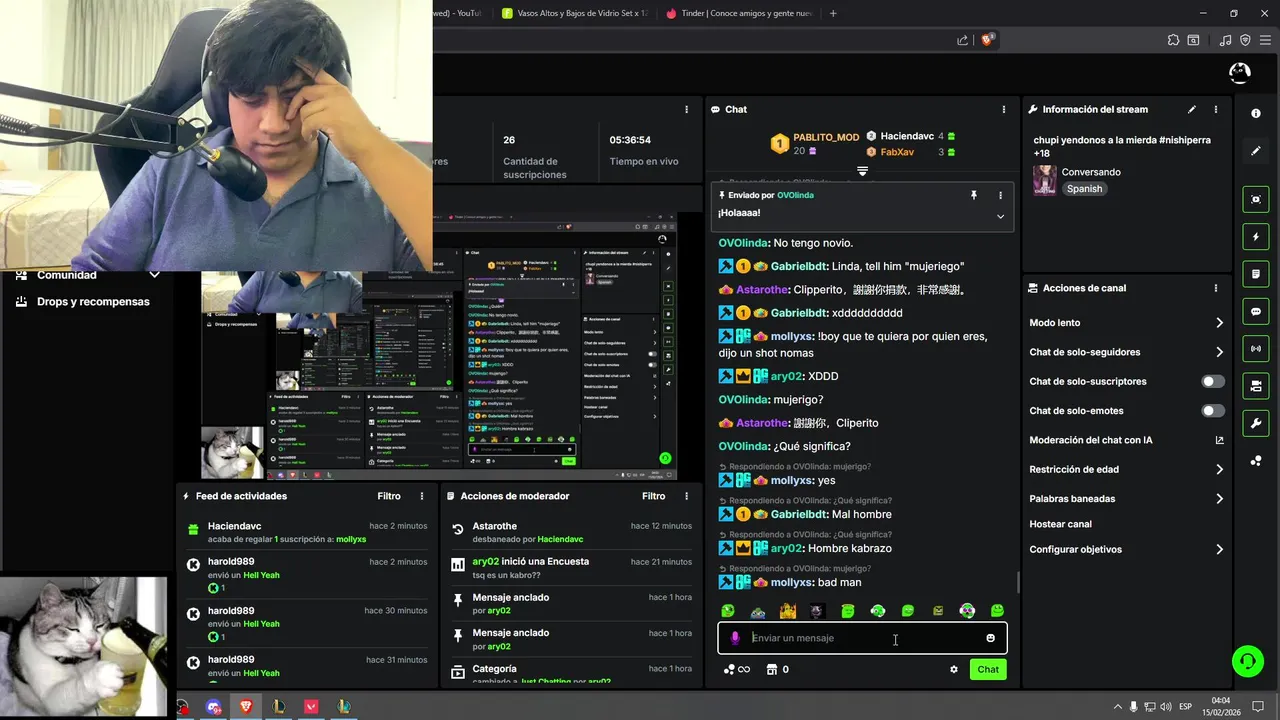
Task: Open the Windows notification center
Action: pyautogui.click(x=1258, y=707)
